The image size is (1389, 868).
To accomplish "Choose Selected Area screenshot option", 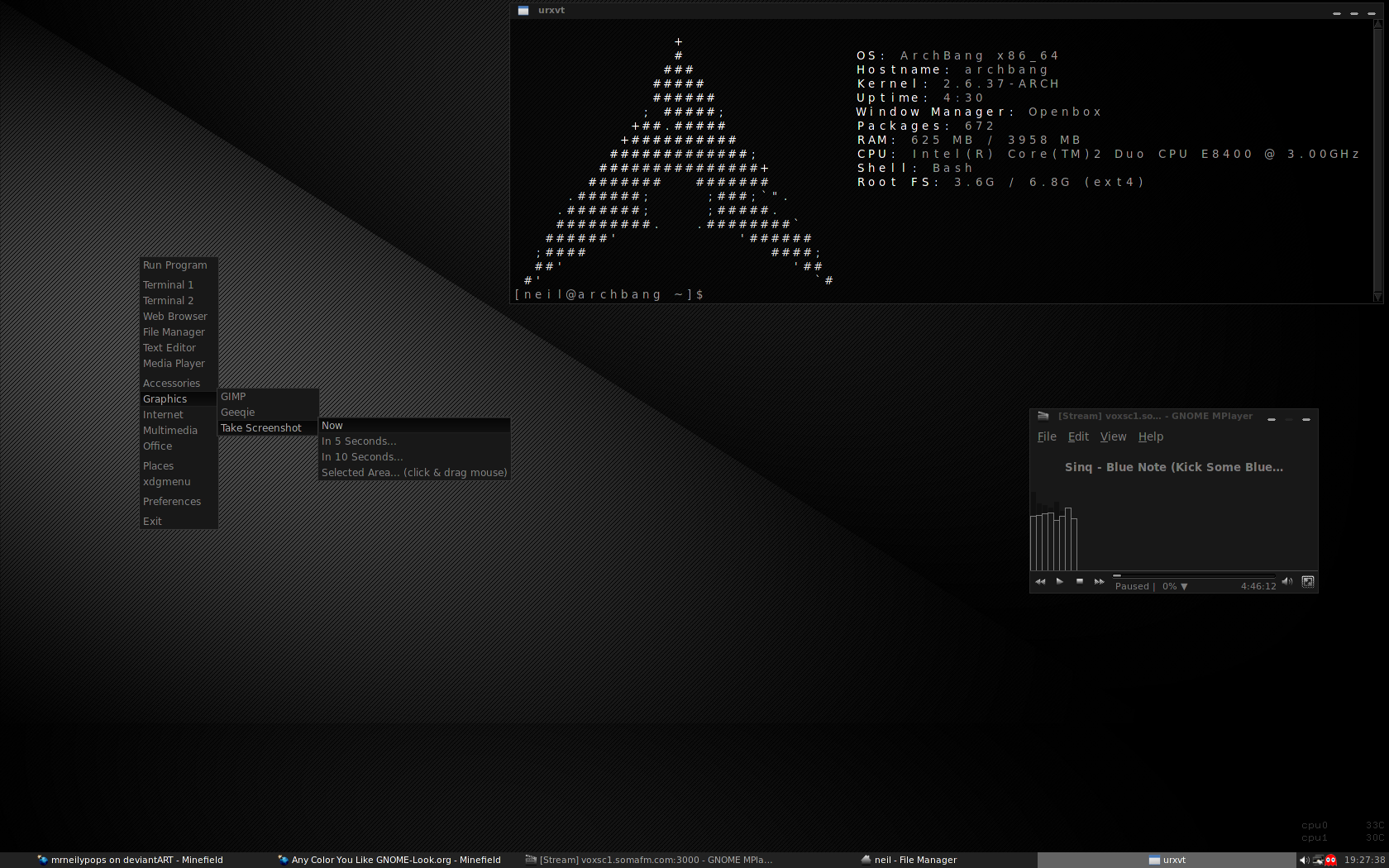I will coord(414,473).
